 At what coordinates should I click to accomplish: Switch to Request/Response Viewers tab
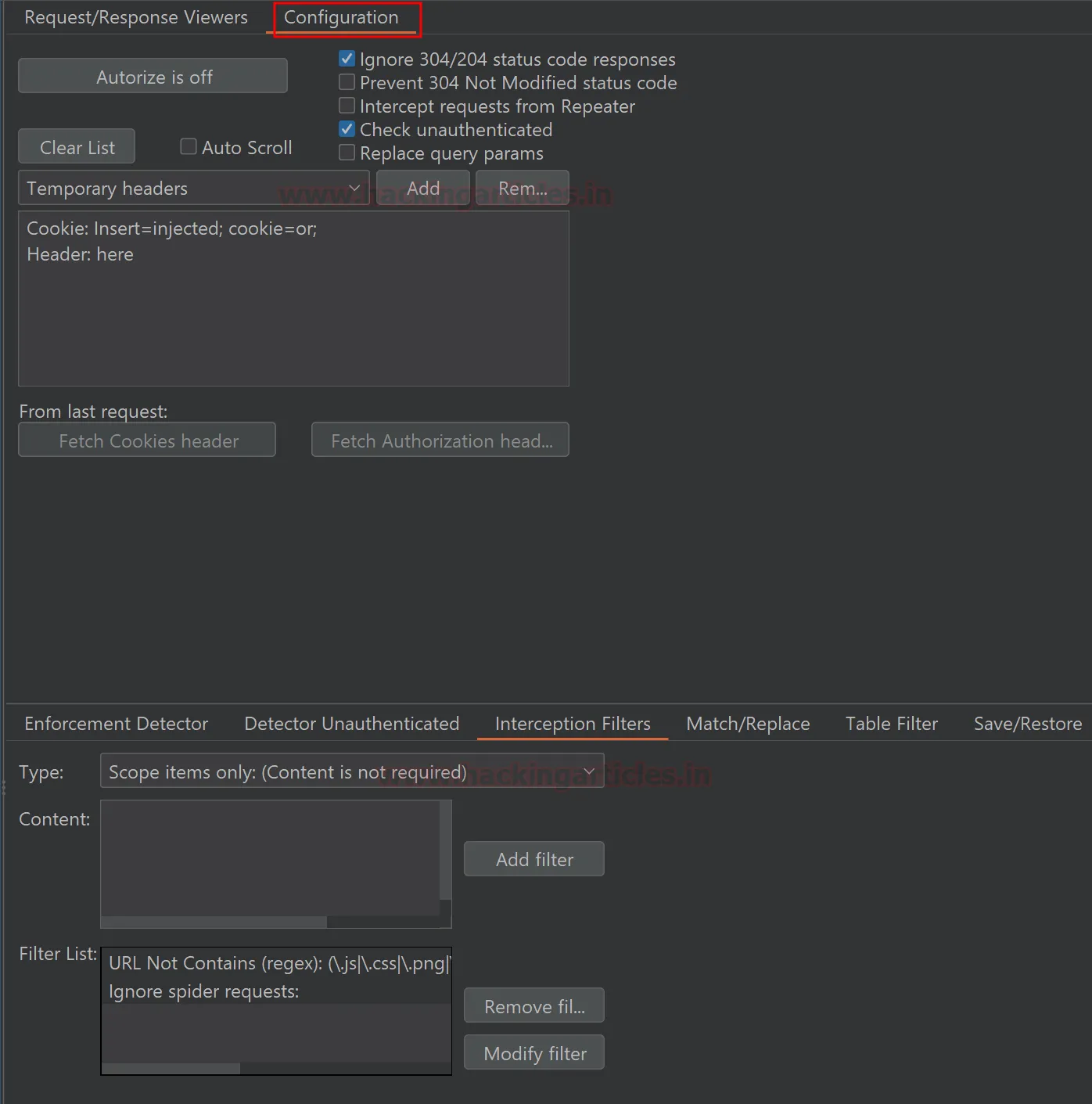[136, 17]
